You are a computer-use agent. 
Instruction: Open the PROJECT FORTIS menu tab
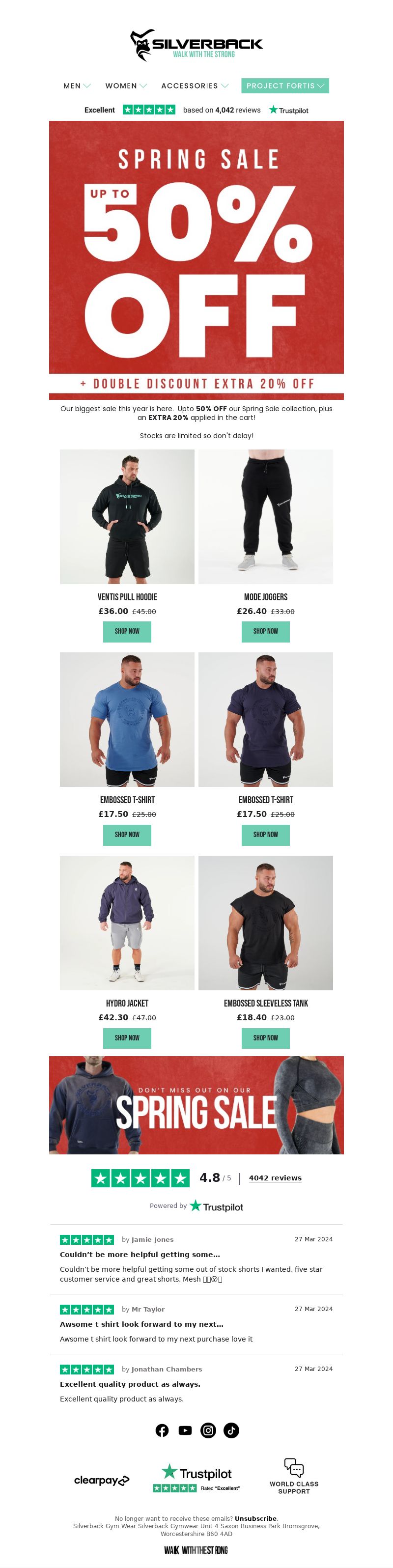pyautogui.click(x=285, y=86)
